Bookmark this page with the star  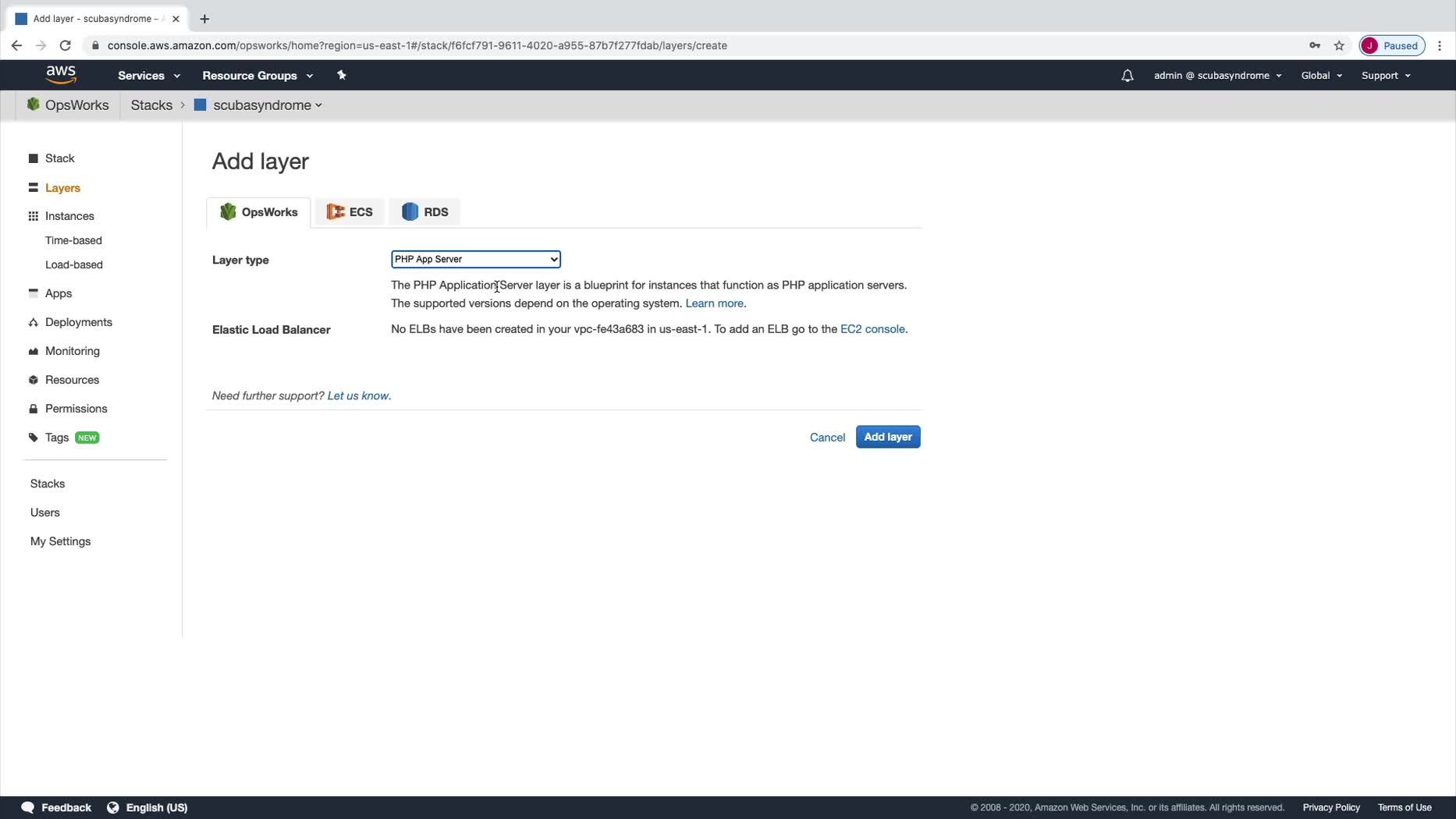(1339, 45)
